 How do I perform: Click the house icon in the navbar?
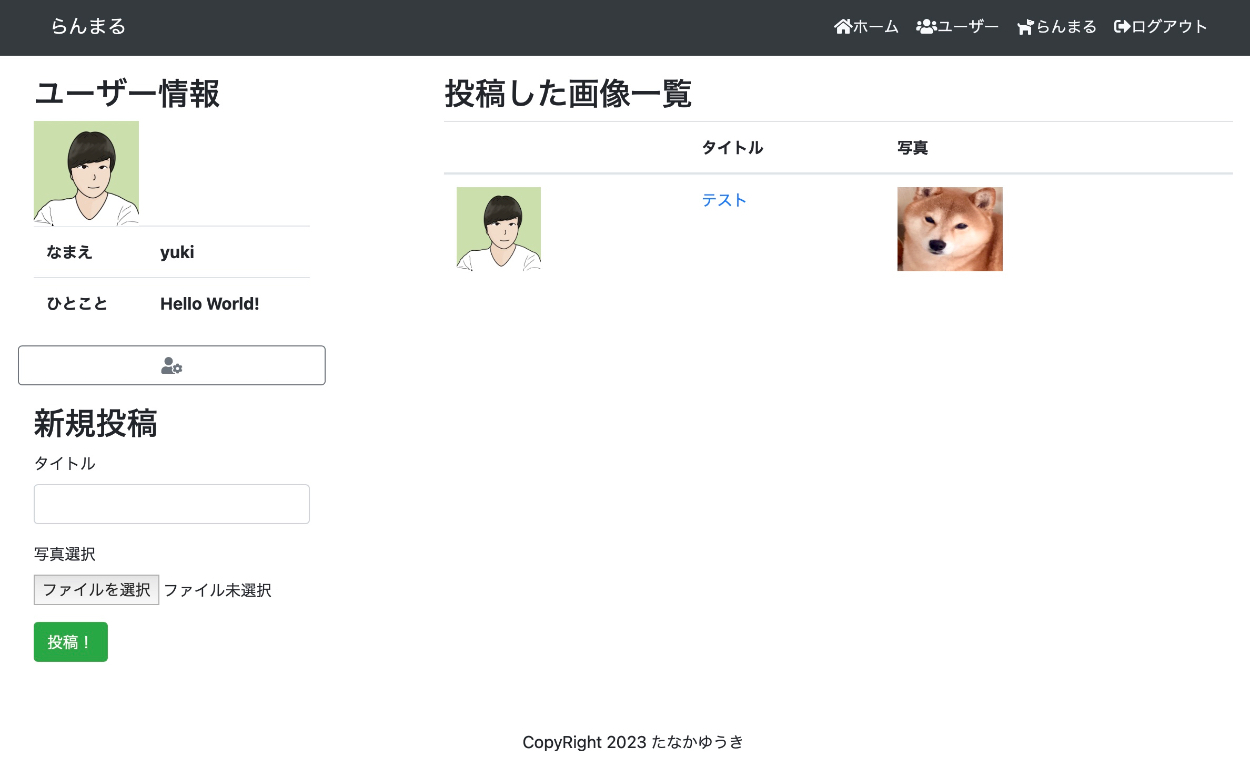click(842, 27)
